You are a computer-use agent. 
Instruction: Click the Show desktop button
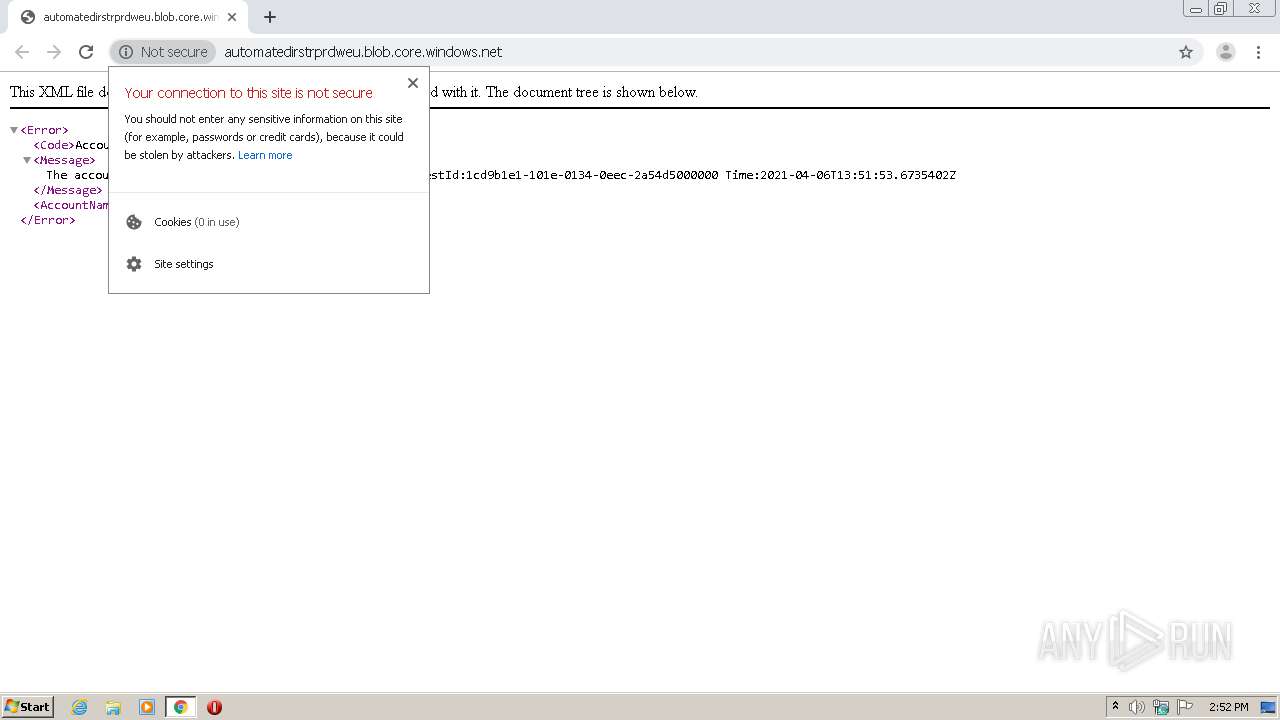1268,707
